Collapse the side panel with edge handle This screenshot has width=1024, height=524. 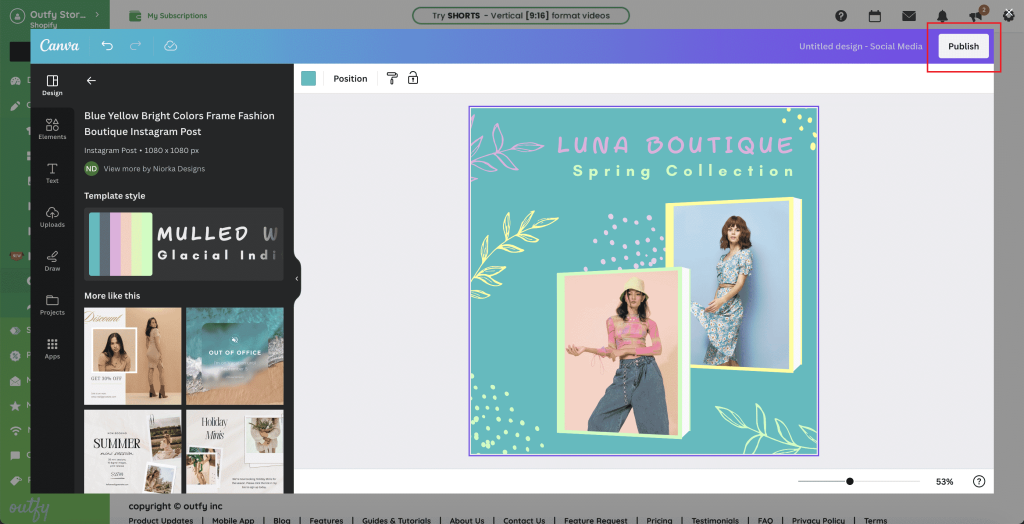coord(297,279)
